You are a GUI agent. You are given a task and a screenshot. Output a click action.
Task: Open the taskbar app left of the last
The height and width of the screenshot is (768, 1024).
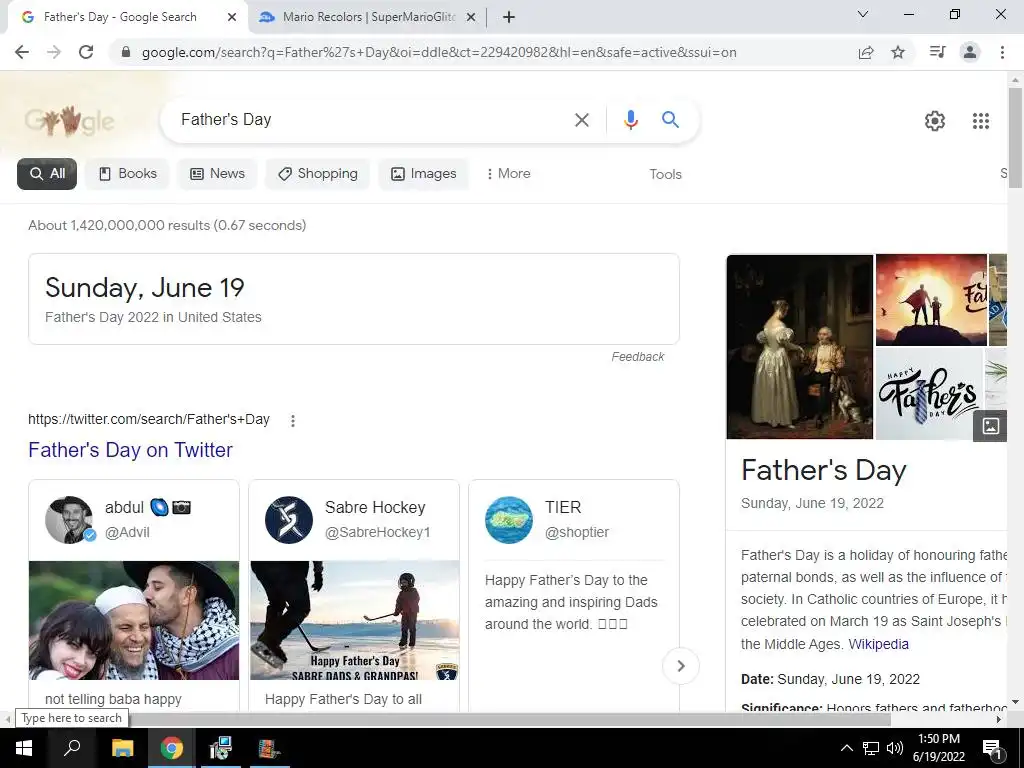pyautogui.click(x=220, y=748)
